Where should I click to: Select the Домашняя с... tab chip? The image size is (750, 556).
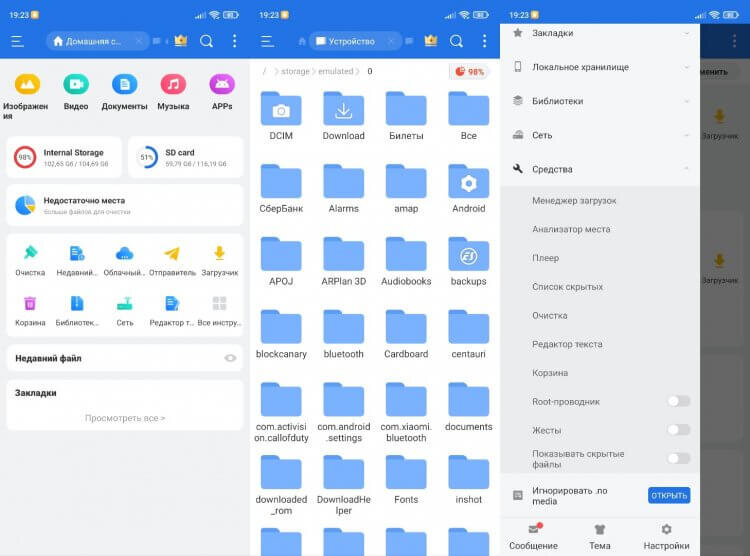[x=97, y=41]
